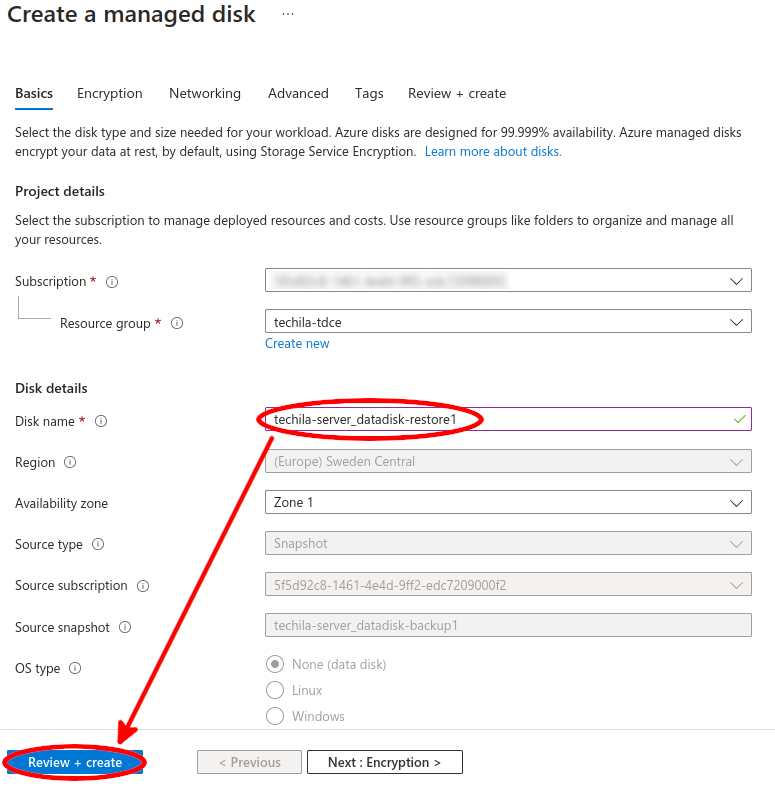Select the Linux OS type option

[x=275, y=691]
